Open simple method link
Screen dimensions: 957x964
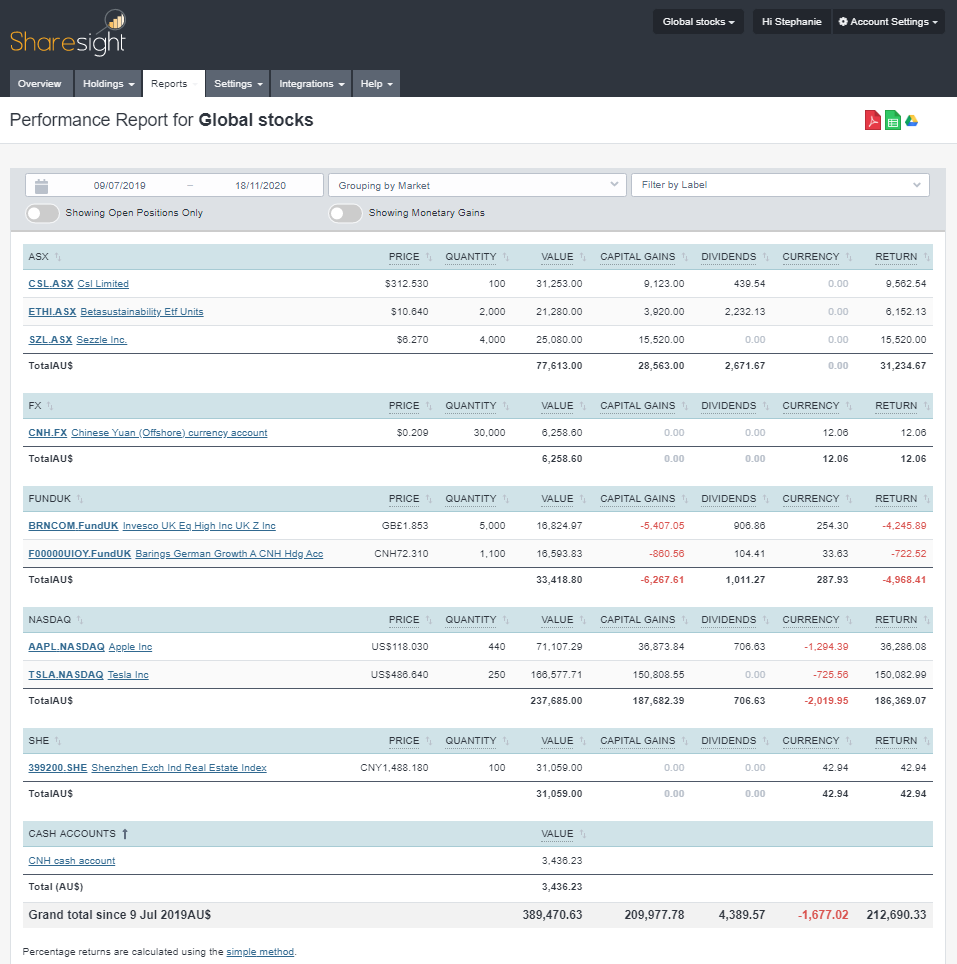[x=260, y=952]
